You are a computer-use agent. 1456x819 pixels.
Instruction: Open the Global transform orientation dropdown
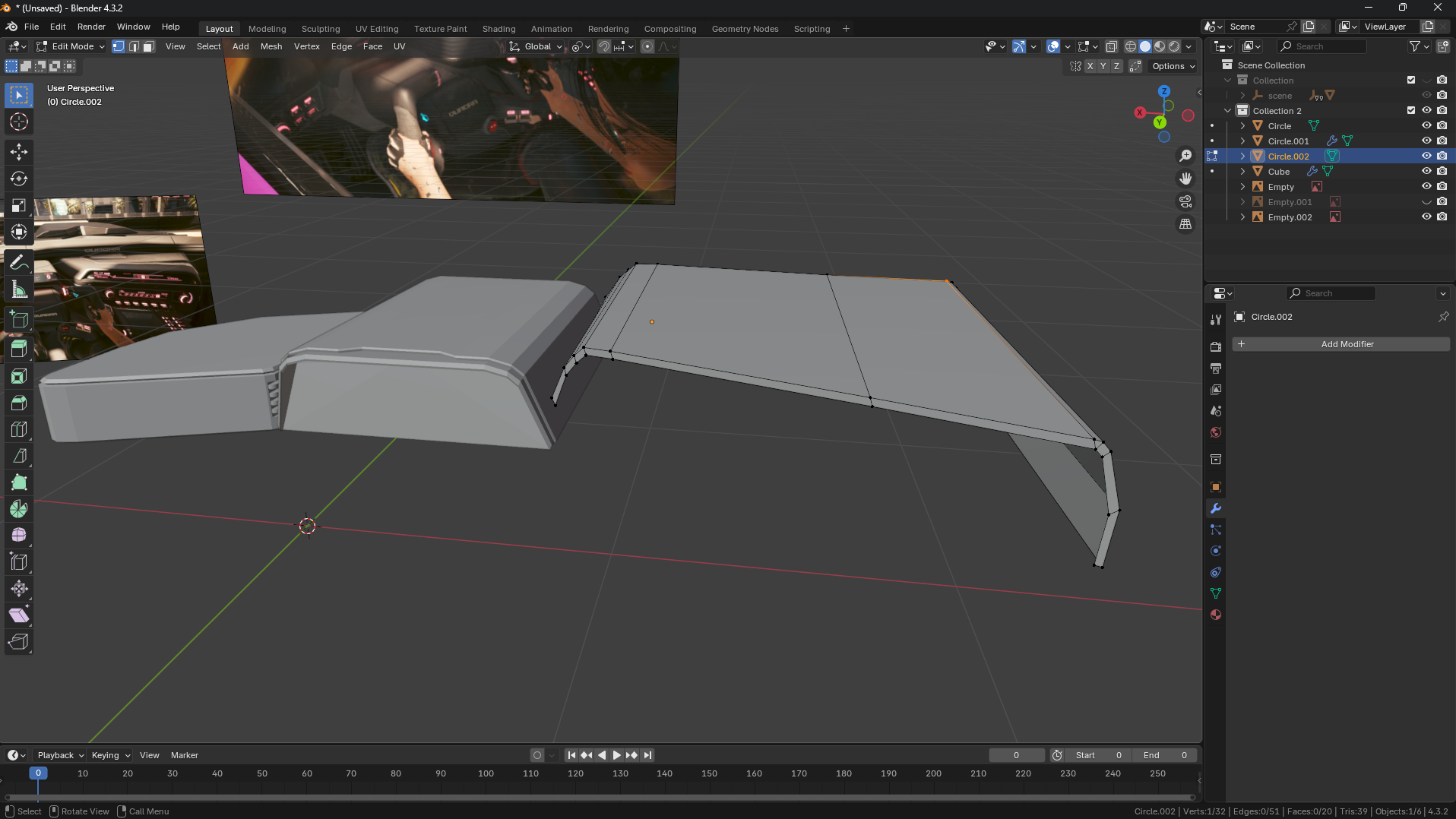click(x=537, y=46)
